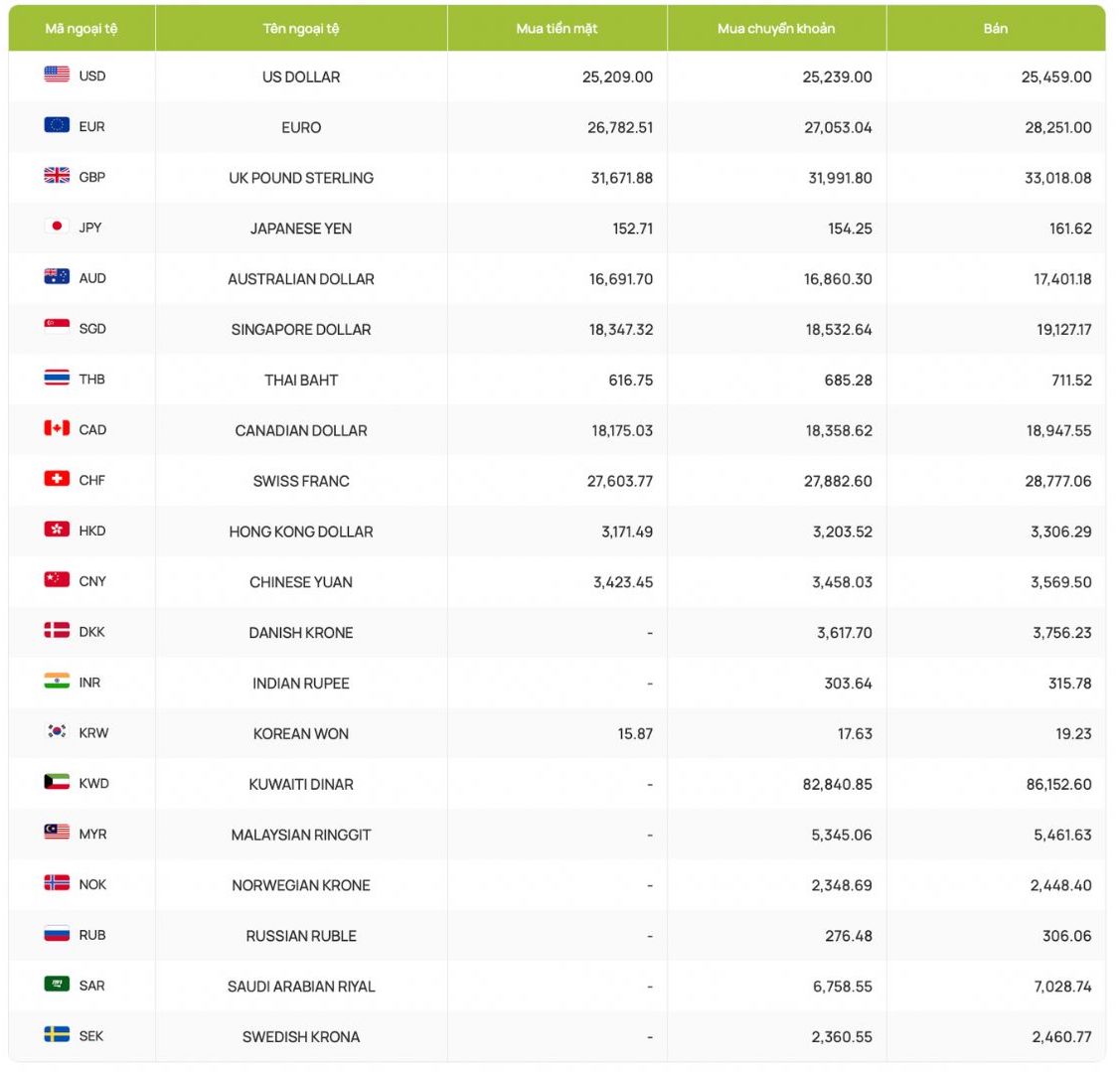Viewport: 1120px width, 1072px height.
Task: Select 'CANADIAN DOLLAR' name cell
Action: pos(301,431)
